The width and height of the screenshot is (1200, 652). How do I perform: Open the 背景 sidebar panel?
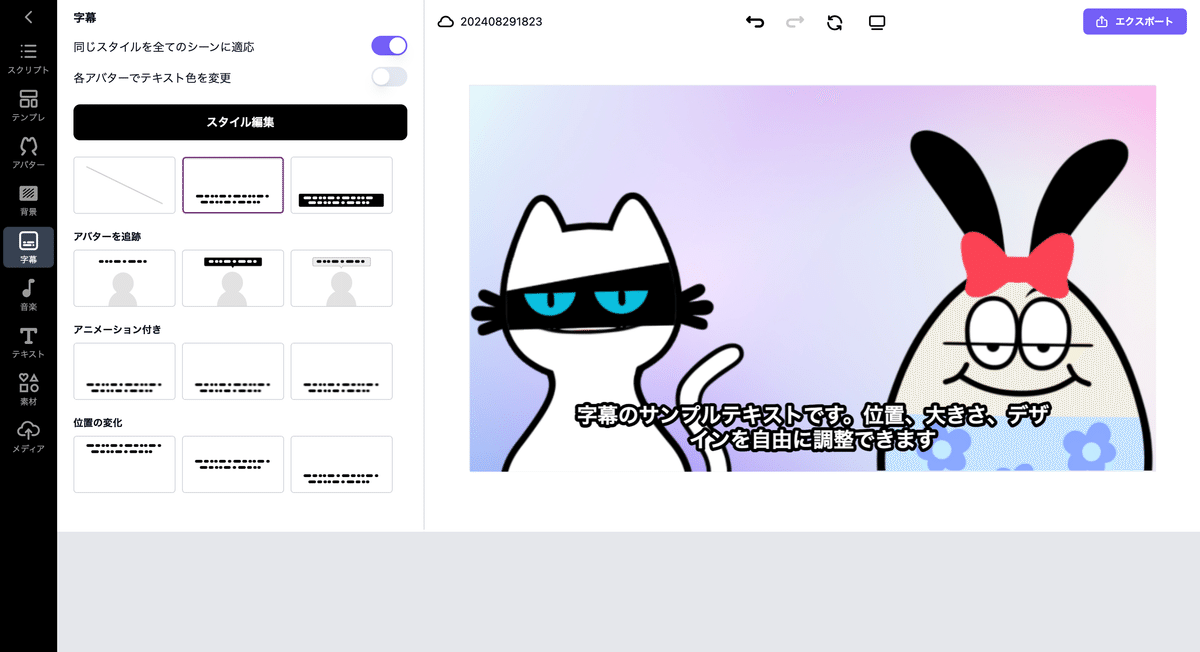click(x=28, y=199)
